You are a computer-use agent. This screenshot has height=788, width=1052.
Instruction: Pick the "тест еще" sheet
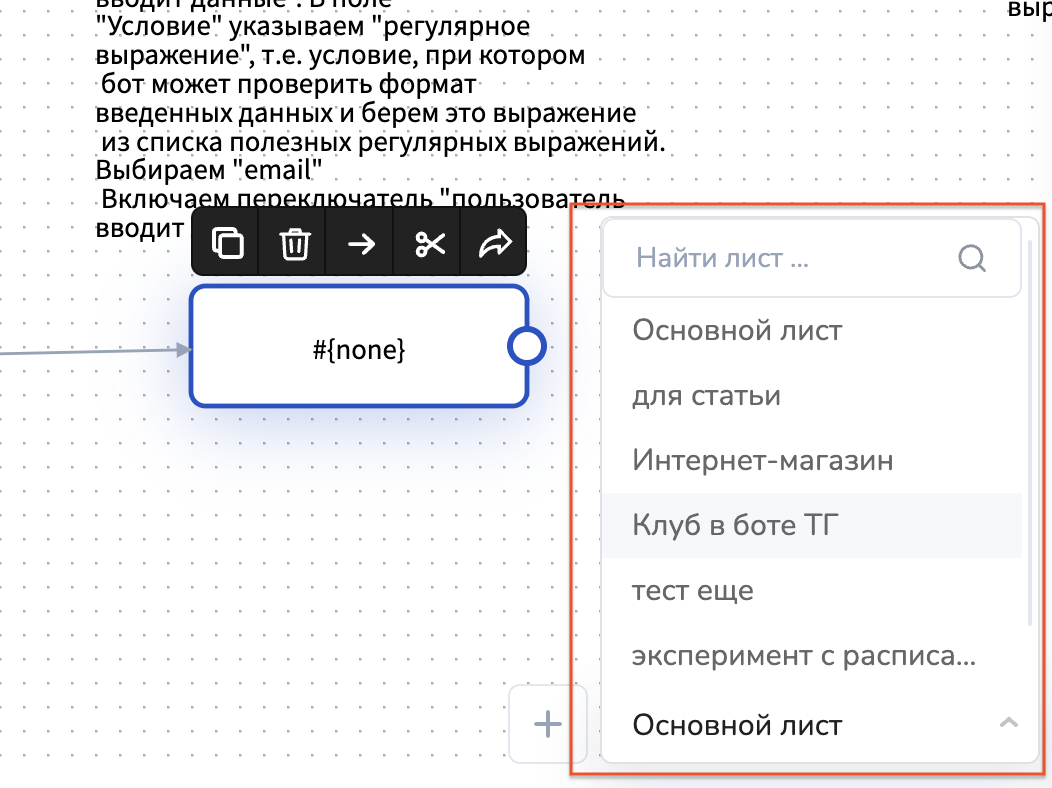pyautogui.click(x=692, y=591)
